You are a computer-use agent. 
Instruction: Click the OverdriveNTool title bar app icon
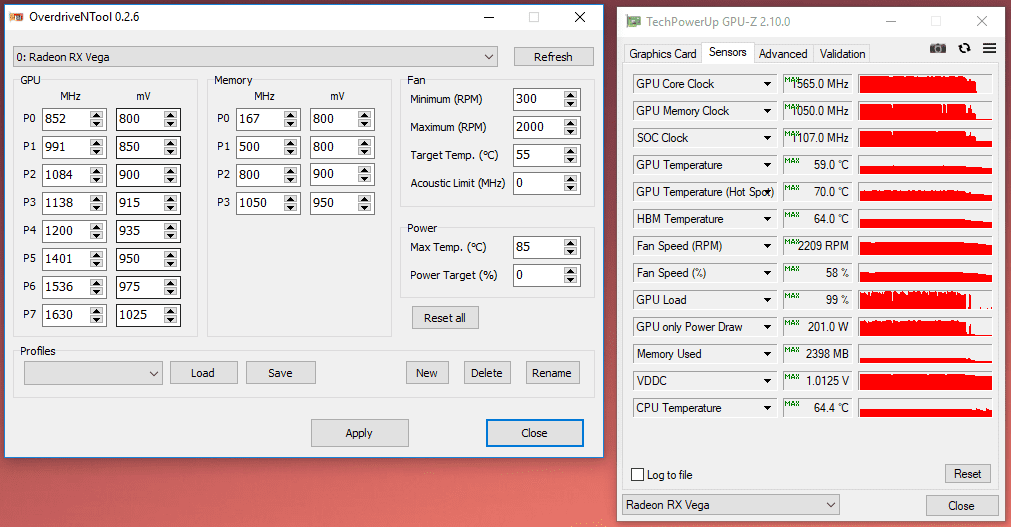(16, 17)
